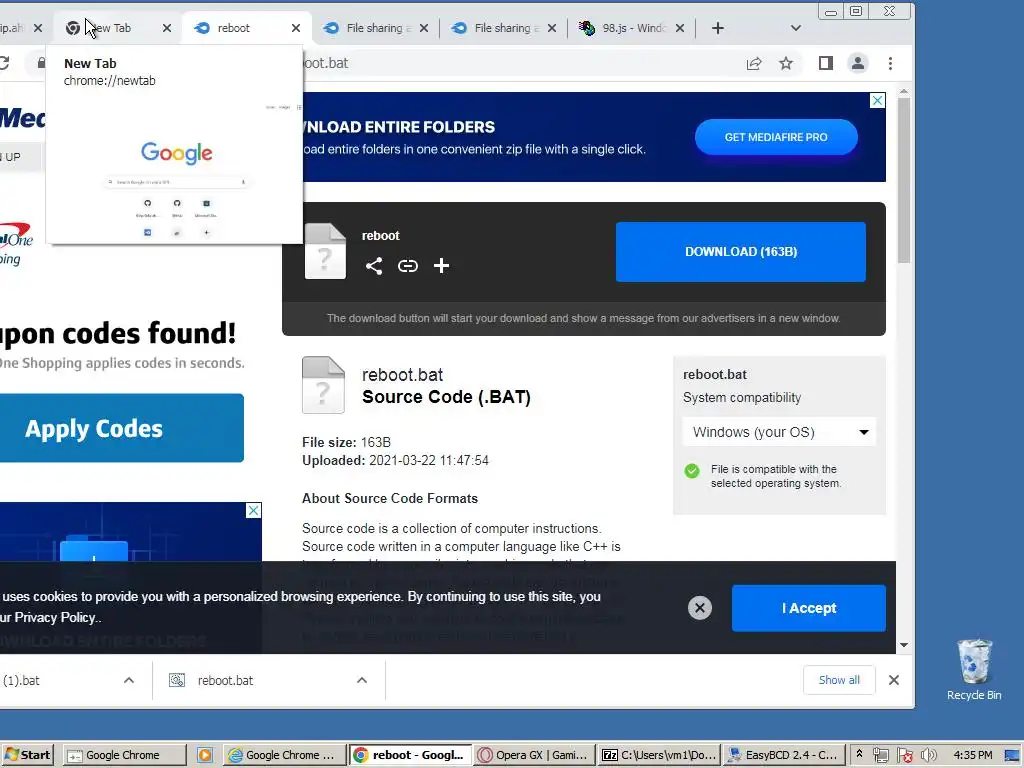Click Show all downloads
Screen dimensions: 1024x768
pyautogui.click(x=839, y=680)
